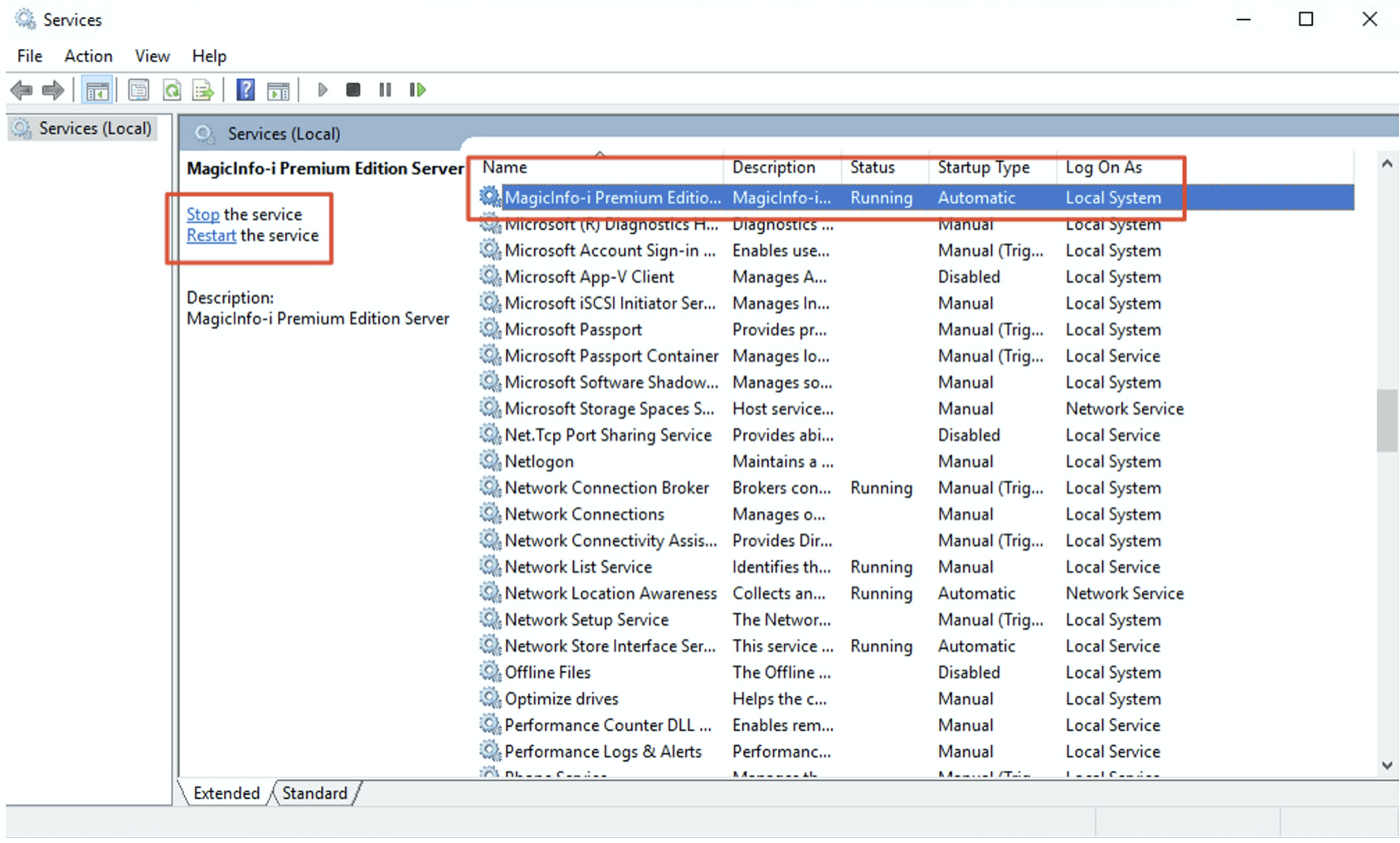Open the File menu
Viewport: 1400px width, 843px height.
point(30,56)
